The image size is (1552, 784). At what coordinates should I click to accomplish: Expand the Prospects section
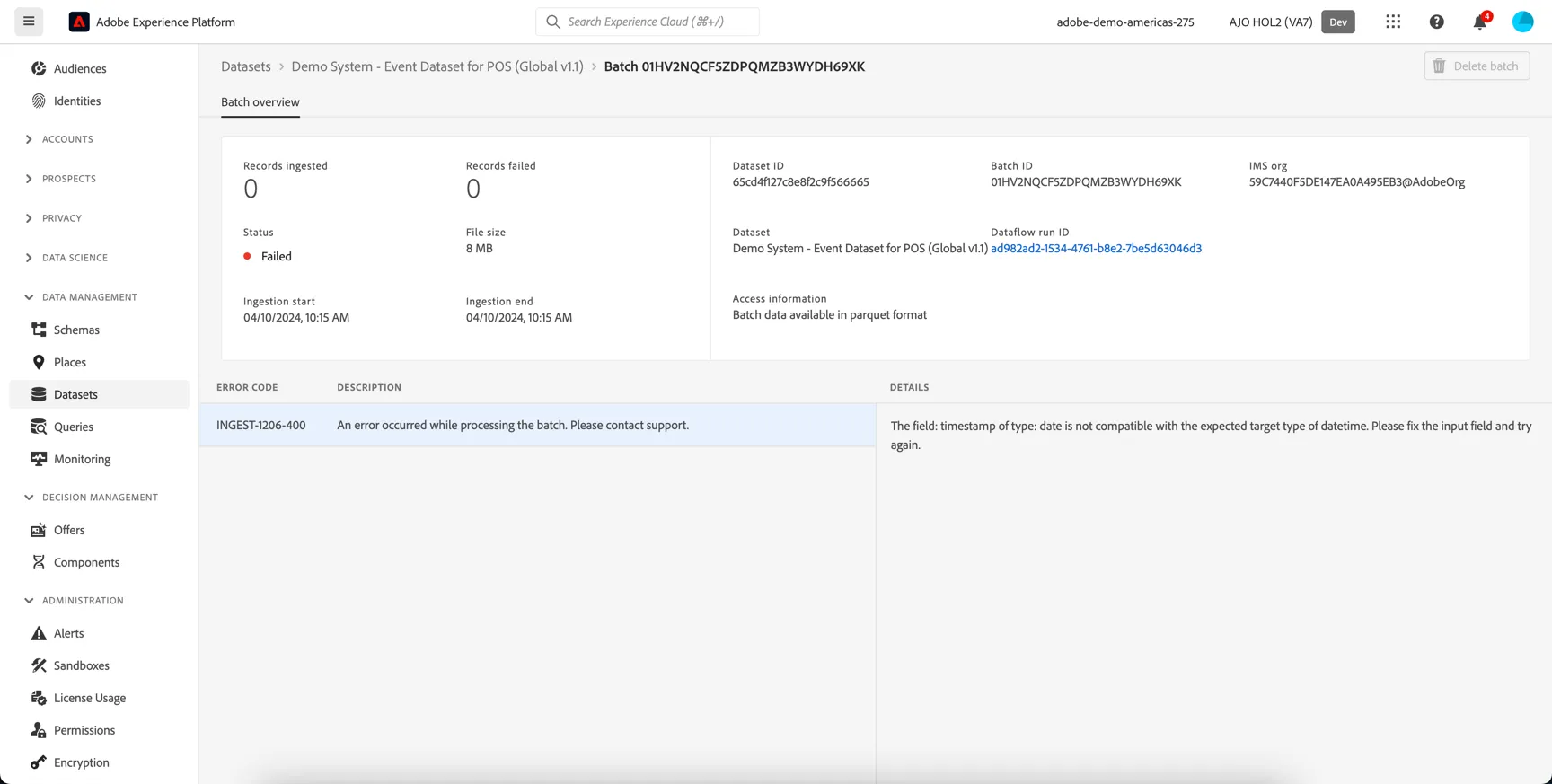29,179
